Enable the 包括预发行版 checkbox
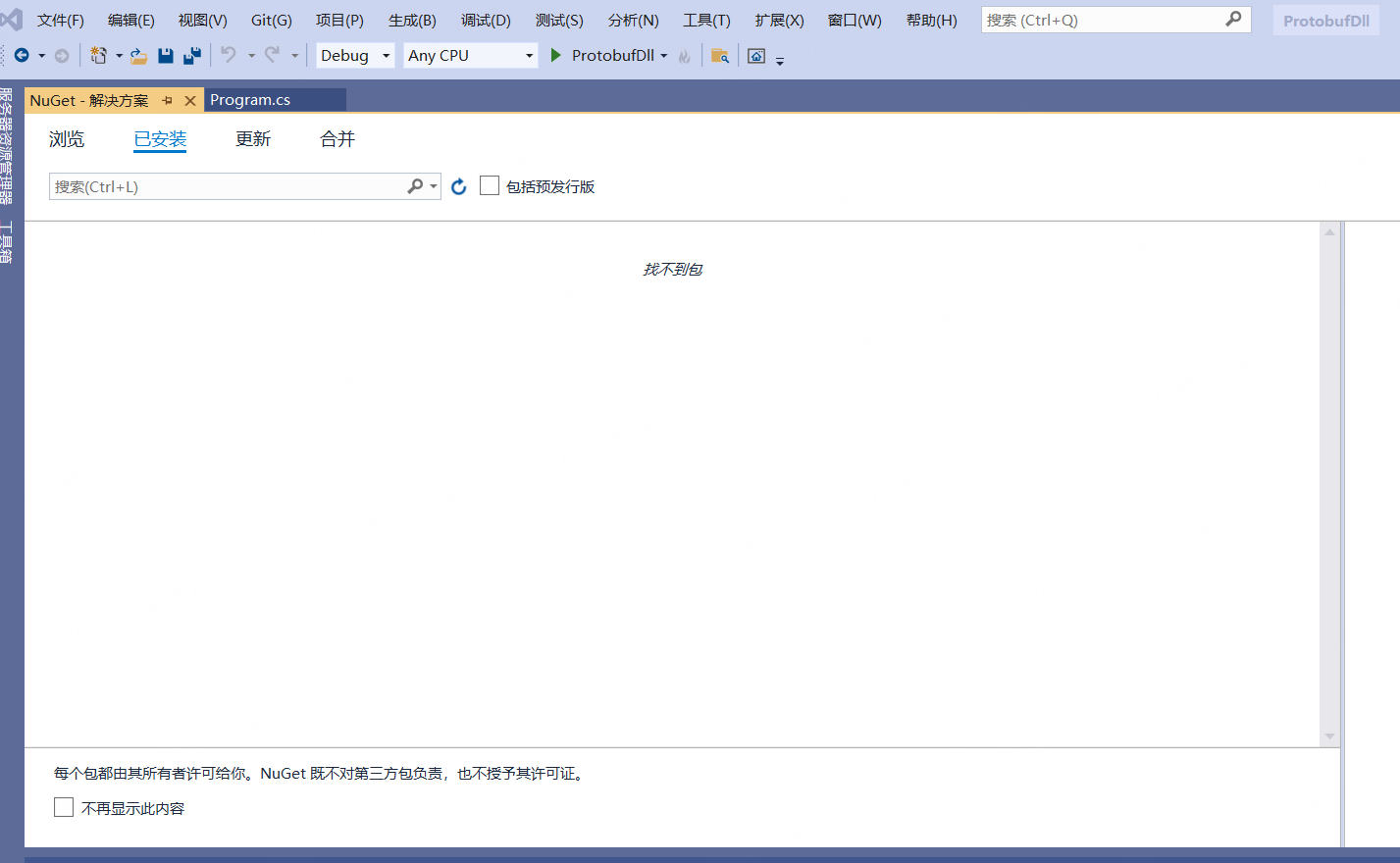This screenshot has height=863, width=1400. coord(490,185)
